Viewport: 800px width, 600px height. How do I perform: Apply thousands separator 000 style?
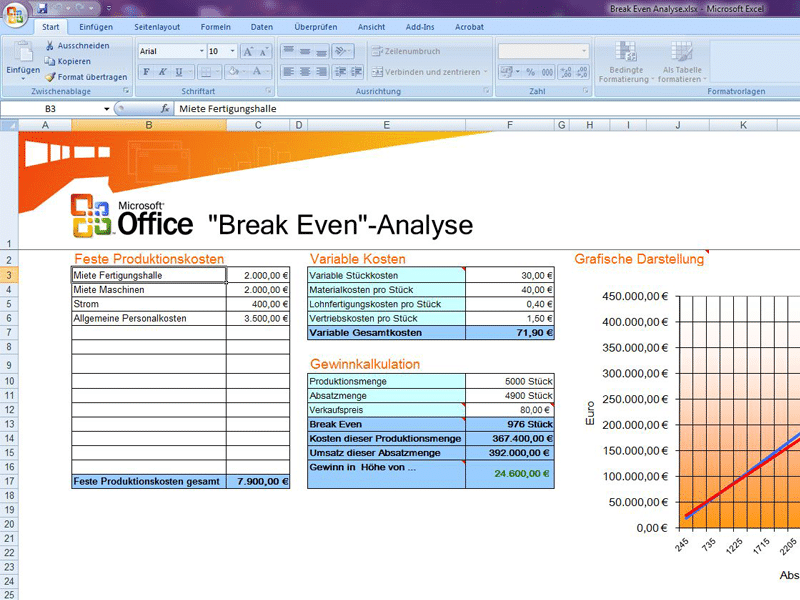click(547, 72)
